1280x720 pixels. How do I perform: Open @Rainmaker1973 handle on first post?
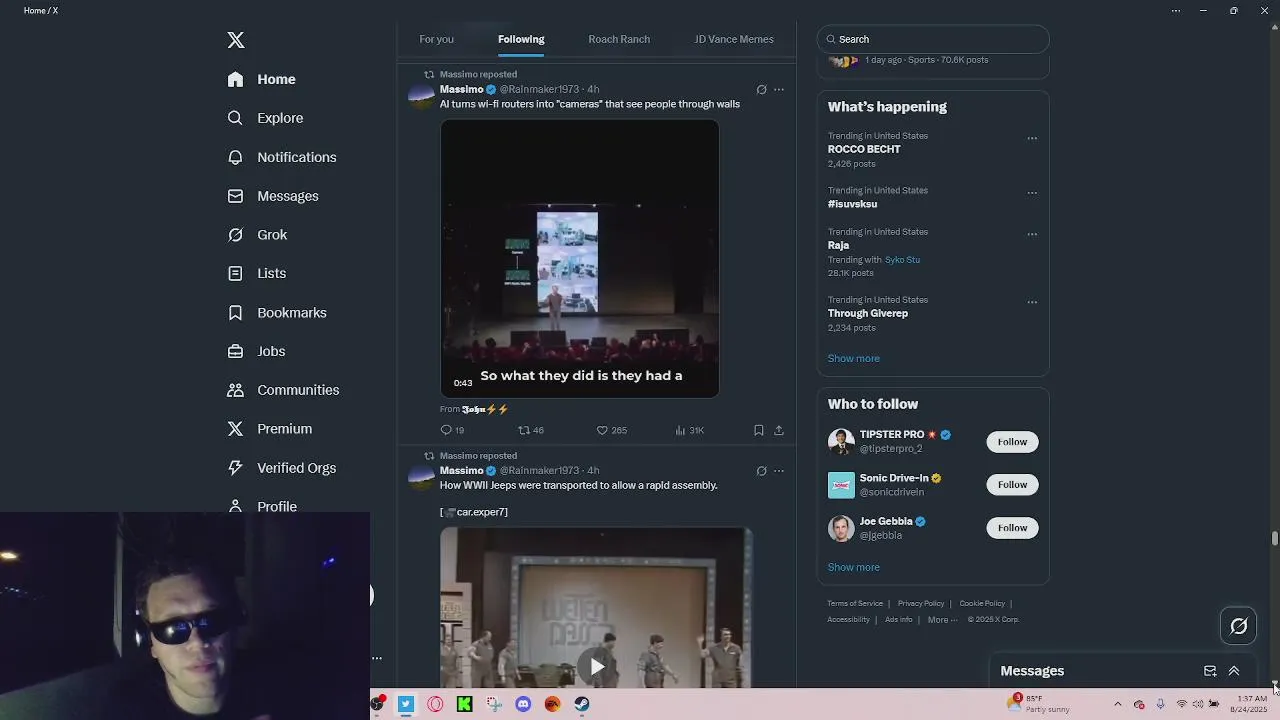(x=539, y=90)
